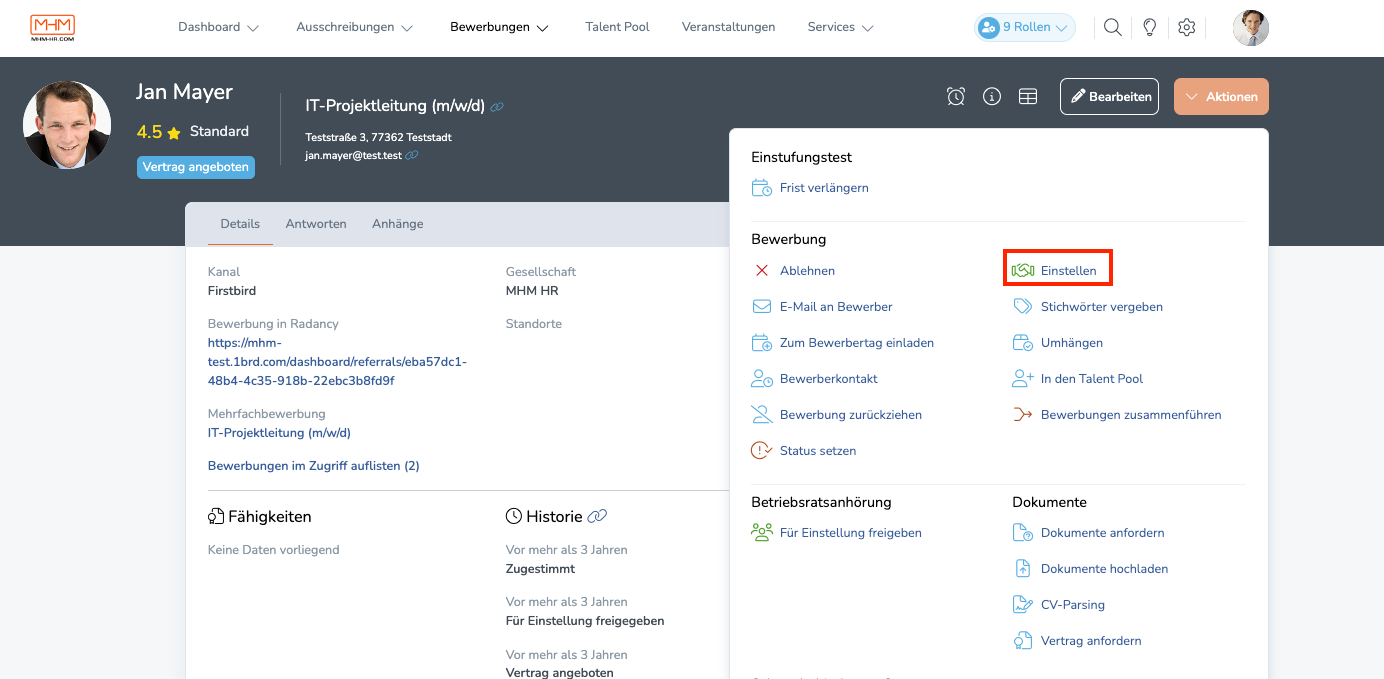
Task: Click the Vertrag angeboten status badge
Action: (x=196, y=167)
